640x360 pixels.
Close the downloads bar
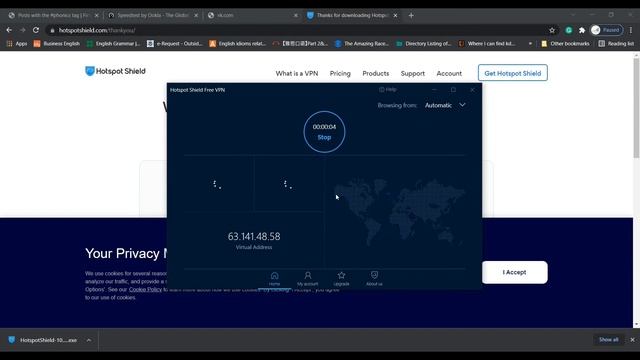pyautogui.click(x=632, y=340)
